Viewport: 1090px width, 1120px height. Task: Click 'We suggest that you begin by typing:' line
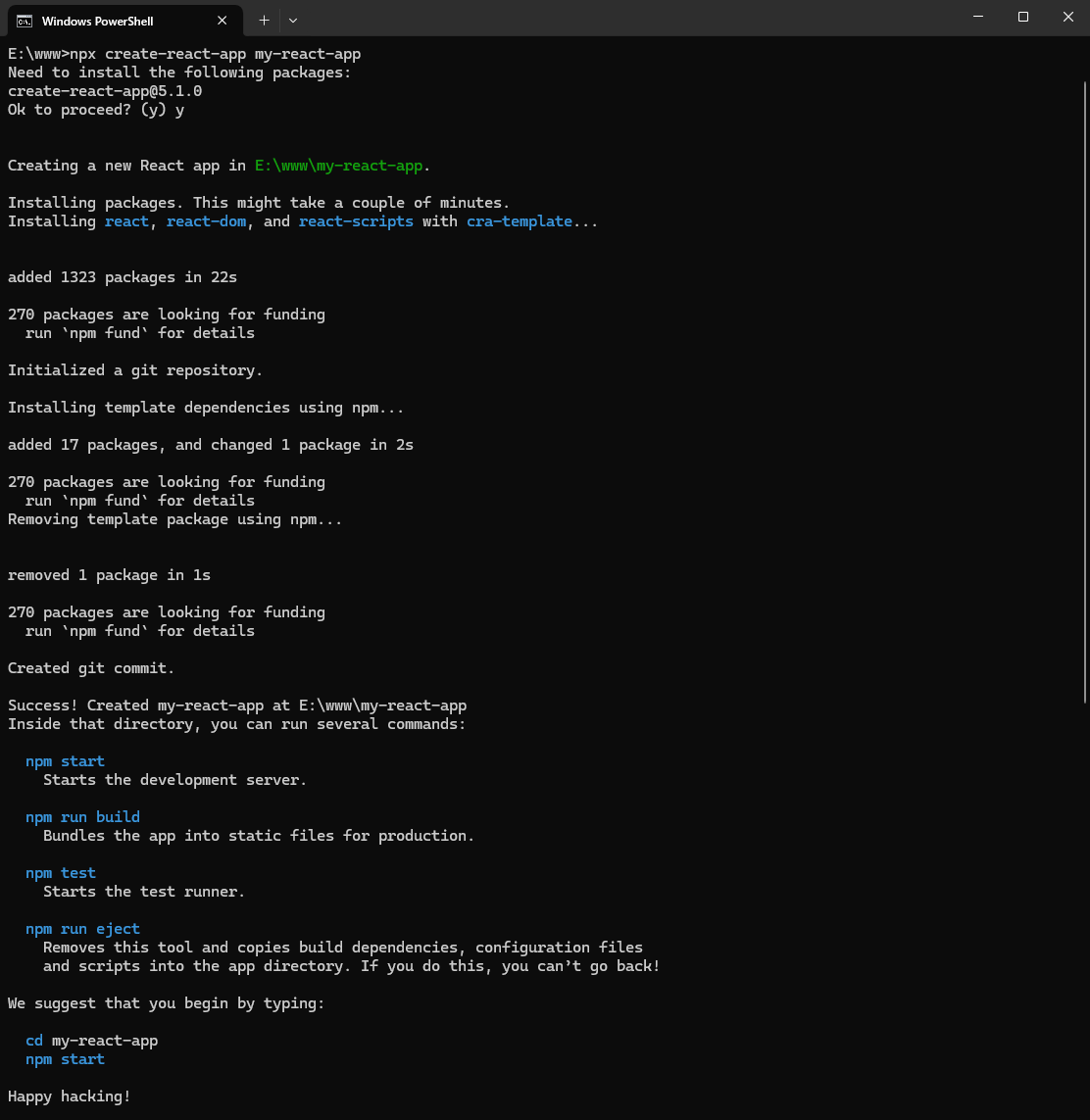[x=167, y=1003]
